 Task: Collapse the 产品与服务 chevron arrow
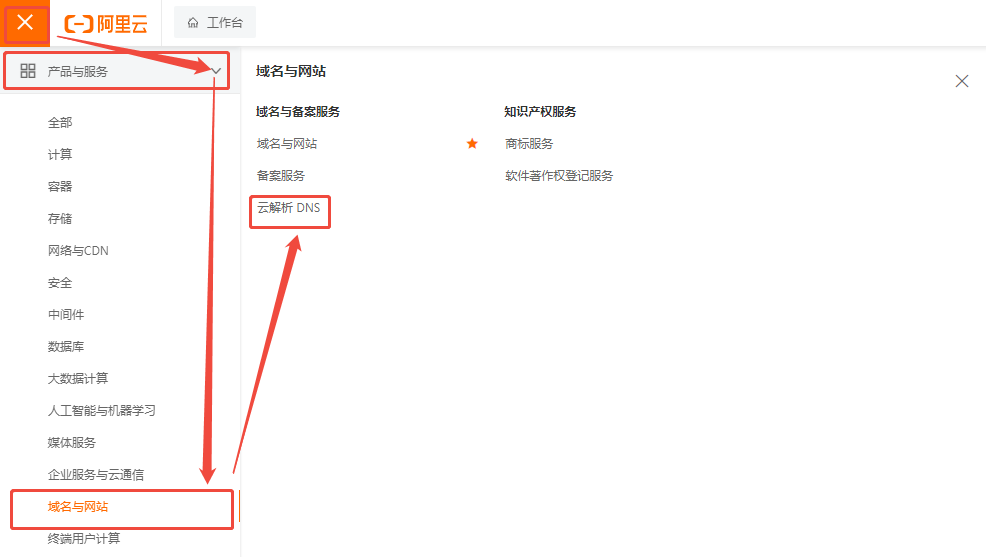tap(216, 71)
